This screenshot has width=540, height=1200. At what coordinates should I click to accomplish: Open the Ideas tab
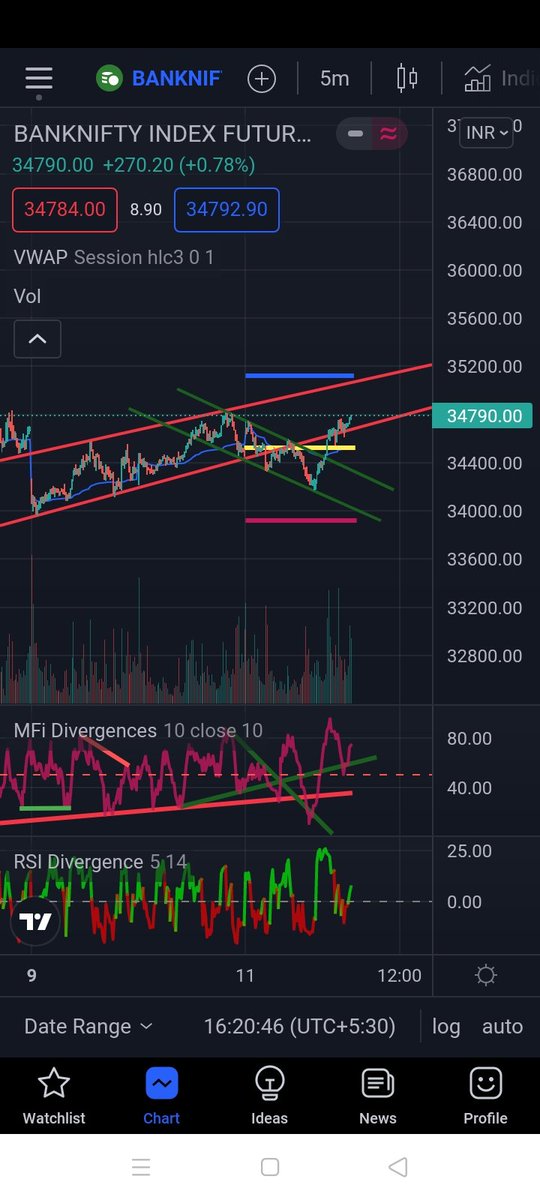(269, 1096)
